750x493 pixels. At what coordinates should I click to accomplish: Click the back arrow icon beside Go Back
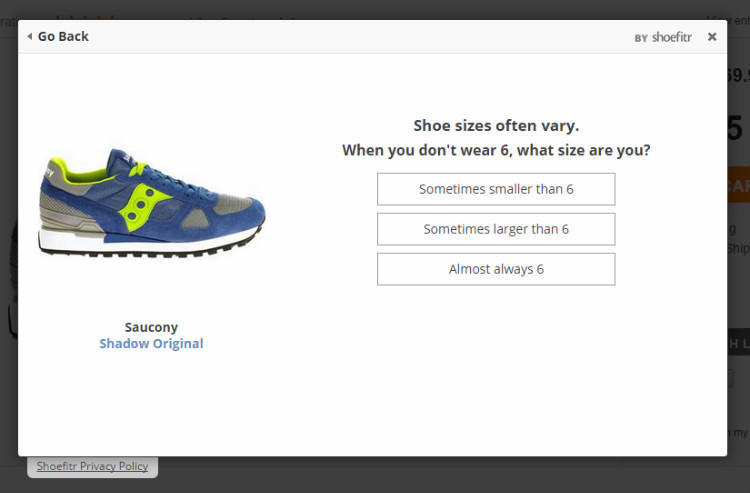pyautogui.click(x=30, y=37)
